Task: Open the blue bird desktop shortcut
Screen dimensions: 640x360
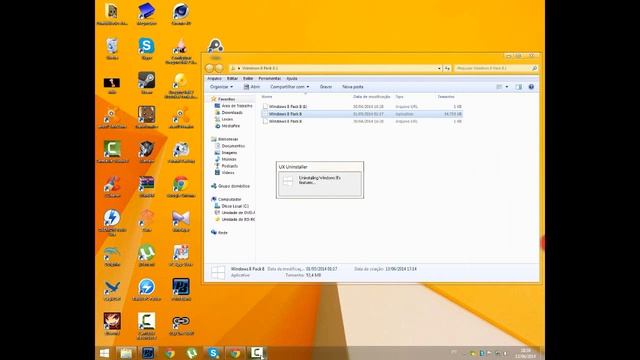Action: click(x=112, y=289)
